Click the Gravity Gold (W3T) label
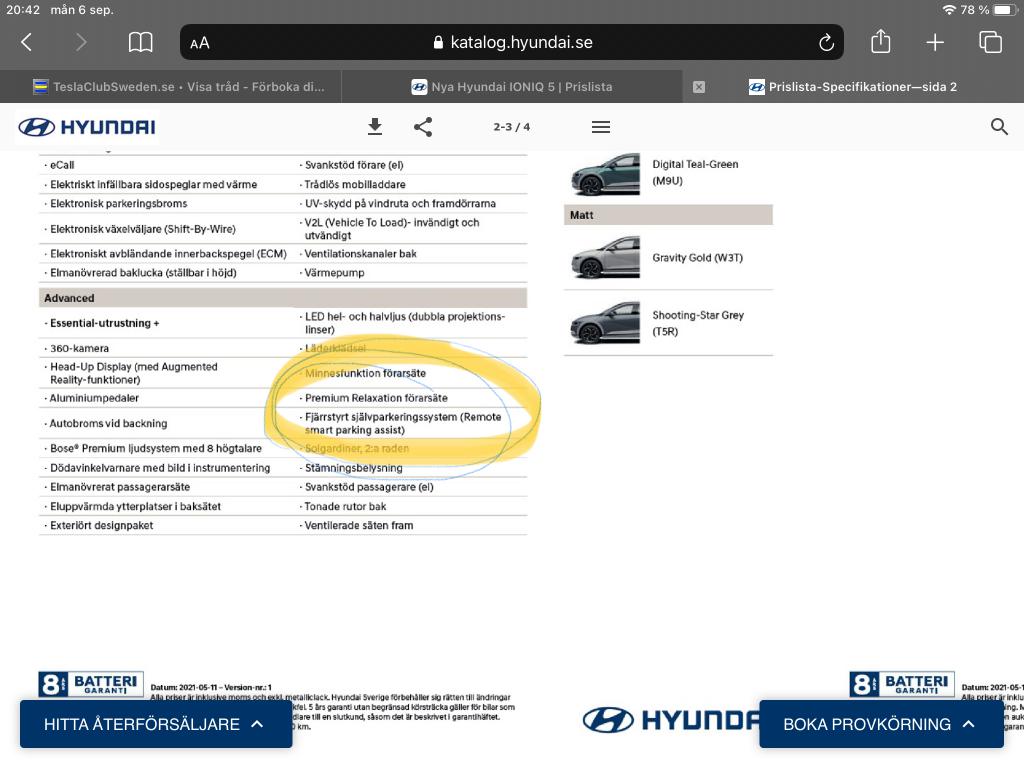1024x768 pixels. pyautogui.click(x=697, y=258)
